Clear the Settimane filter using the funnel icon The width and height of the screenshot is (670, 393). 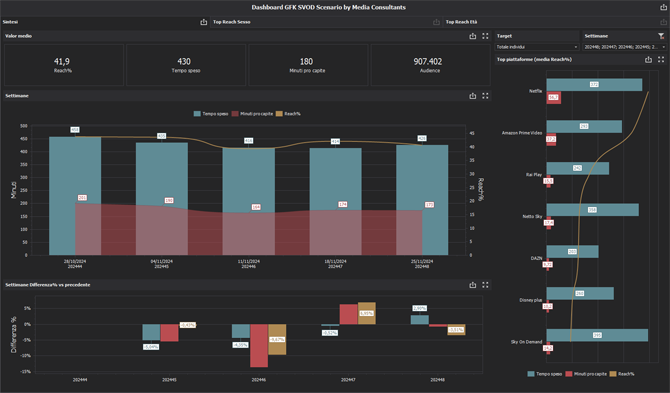click(661, 36)
